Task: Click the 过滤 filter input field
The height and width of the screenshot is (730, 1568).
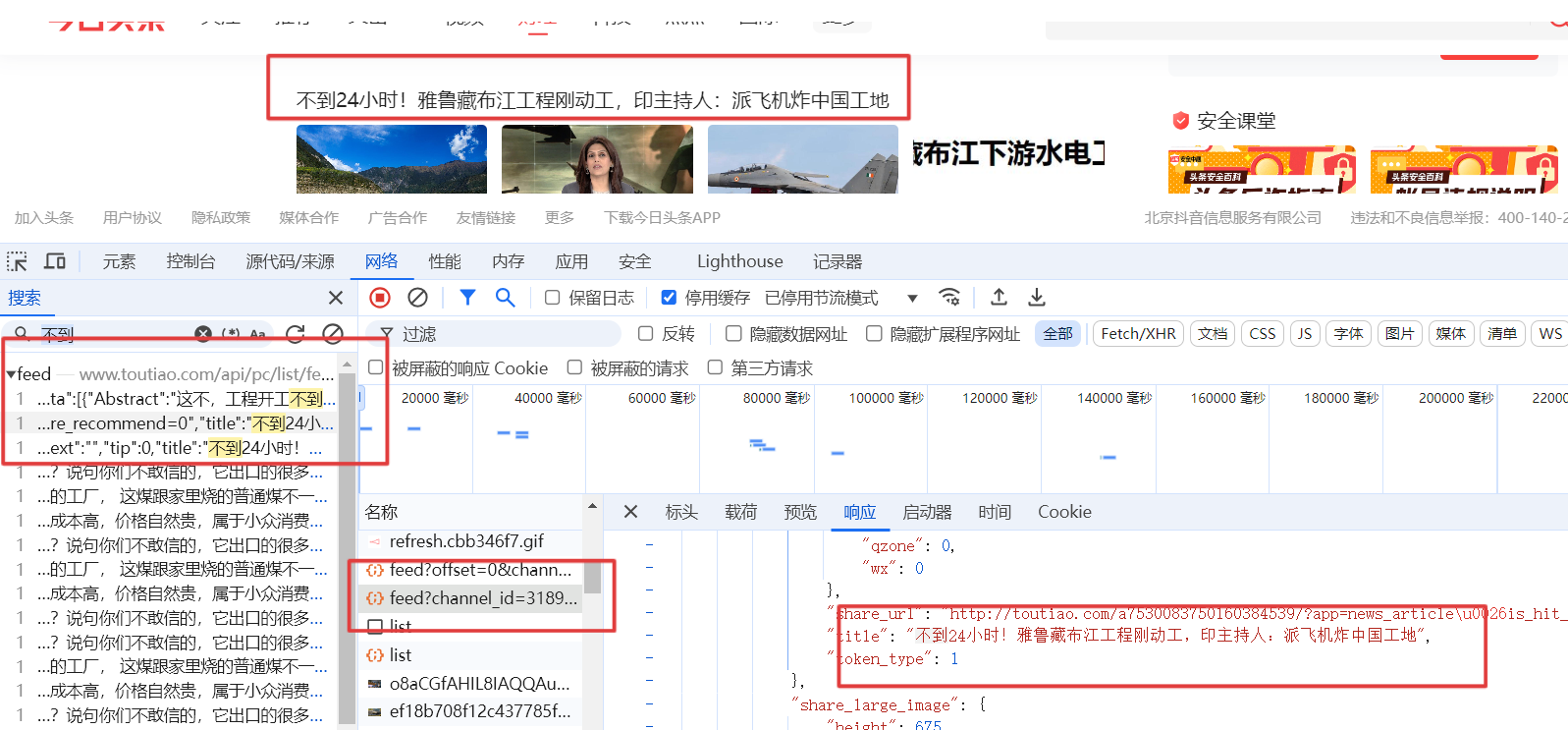Action: pos(494,334)
